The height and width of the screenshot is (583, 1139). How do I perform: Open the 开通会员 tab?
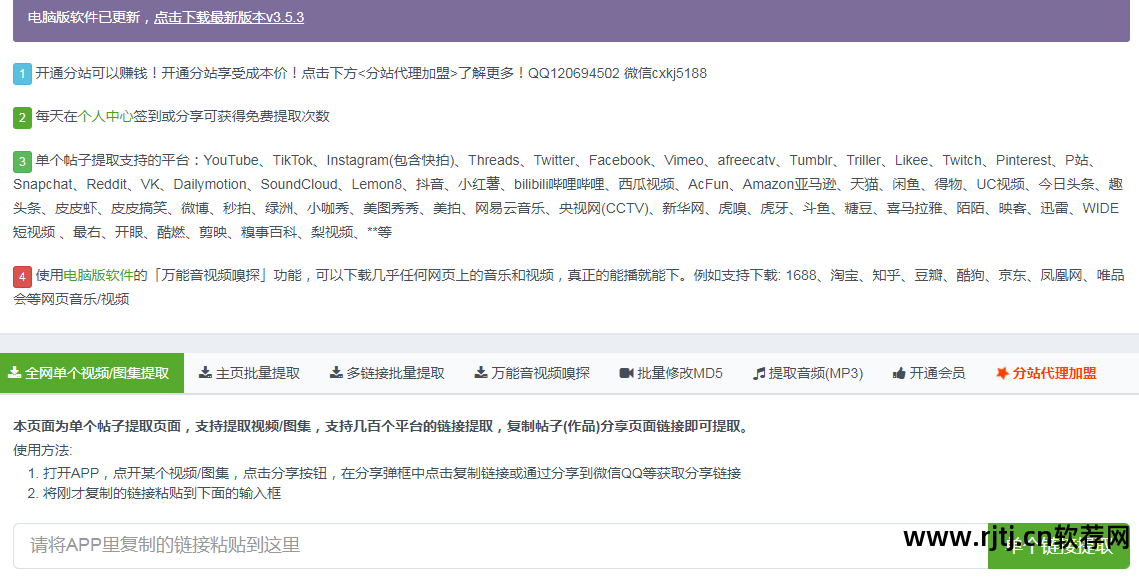click(928, 373)
